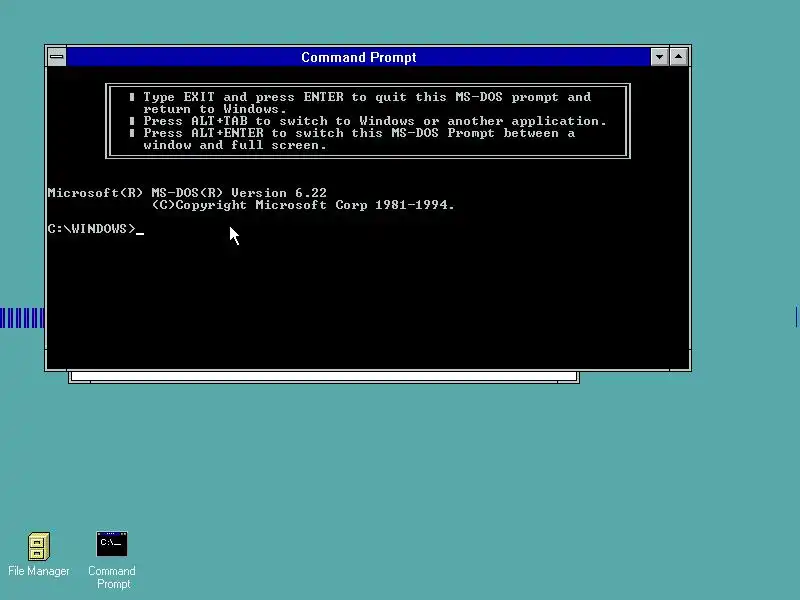The image size is (800, 600).
Task: Click the "return to Windows." text
Action: [x=215, y=109]
